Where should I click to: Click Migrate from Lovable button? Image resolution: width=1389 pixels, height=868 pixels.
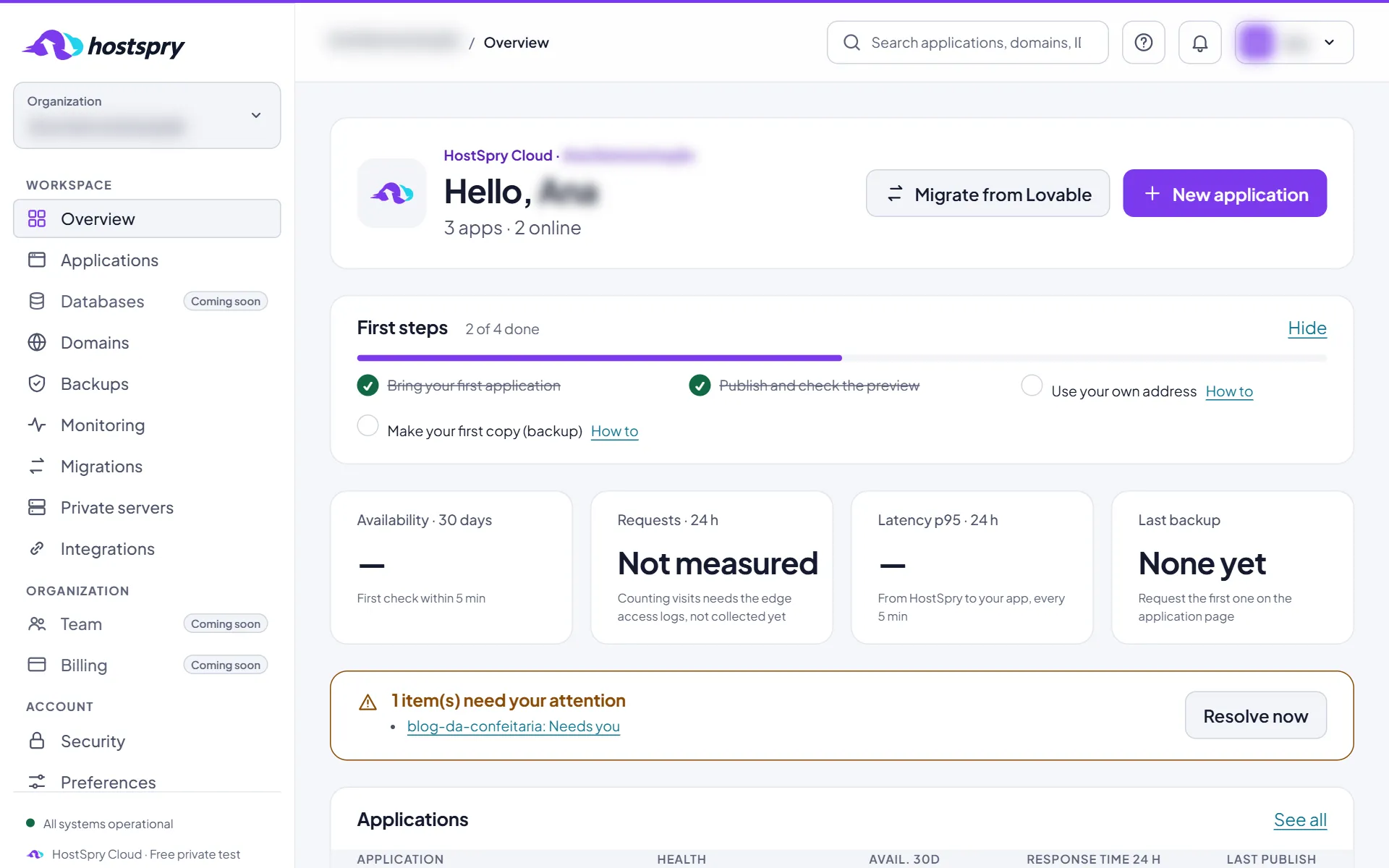(987, 193)
